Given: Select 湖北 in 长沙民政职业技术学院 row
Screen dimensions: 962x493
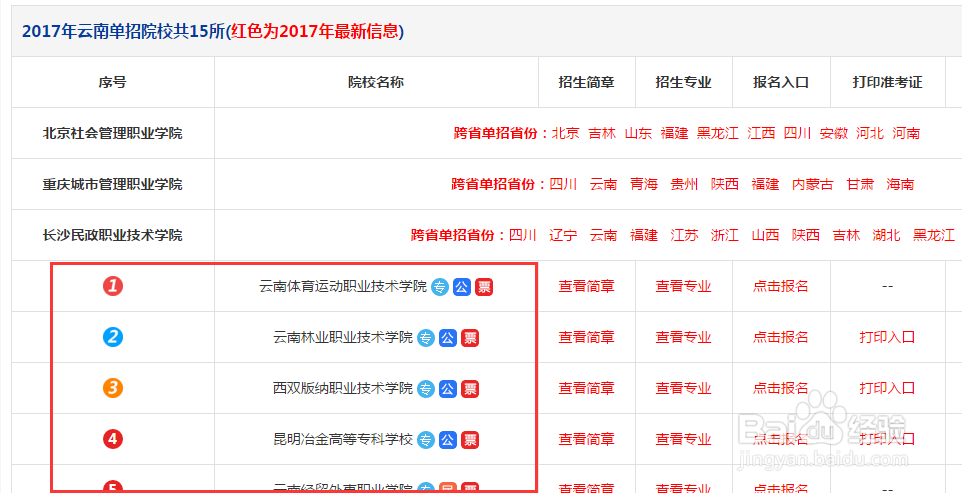Looking at the screenshot, I should (x=887, y=235).
